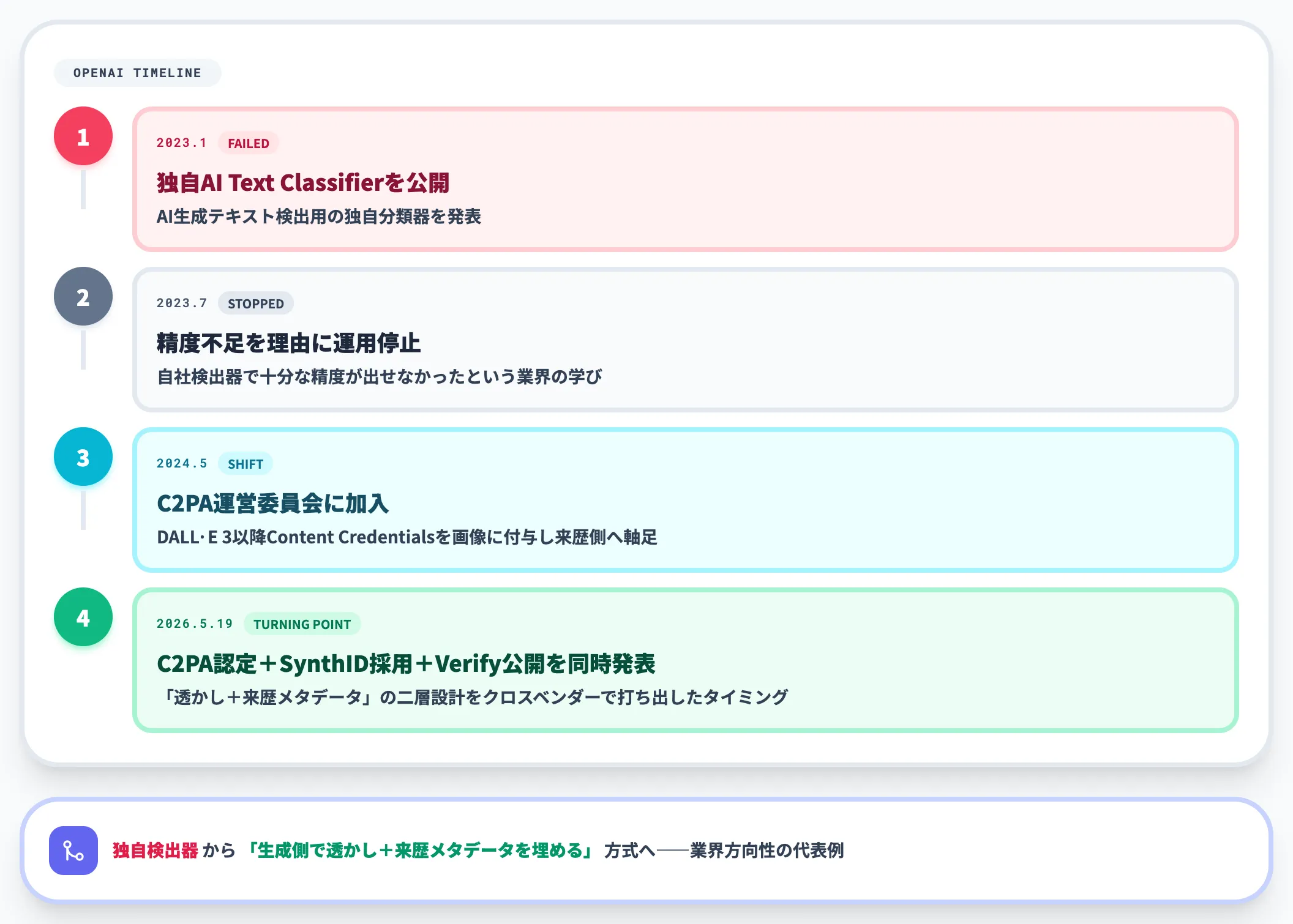Click the date text 2023.1
Image resolution: width=1293 pixels, height=924 pixels.
point(182,143)
